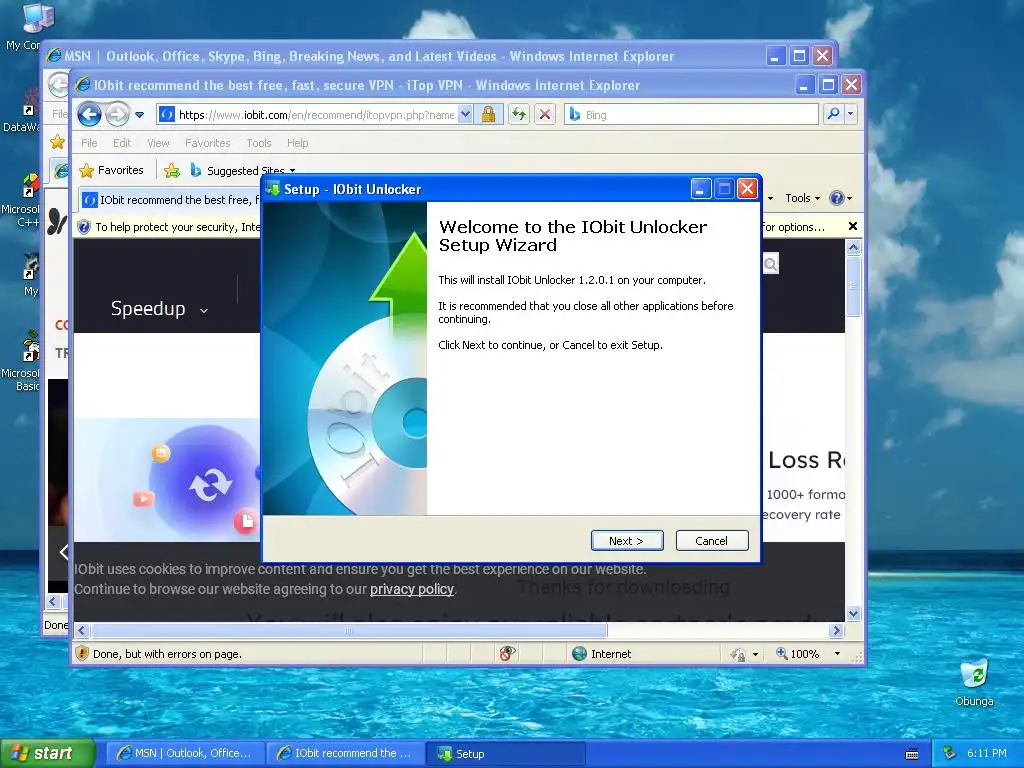The width and height of the screenshot is (1024, 768).
Task: Click the horizontal scrollbar thumb
Action: tap(349, 630)
